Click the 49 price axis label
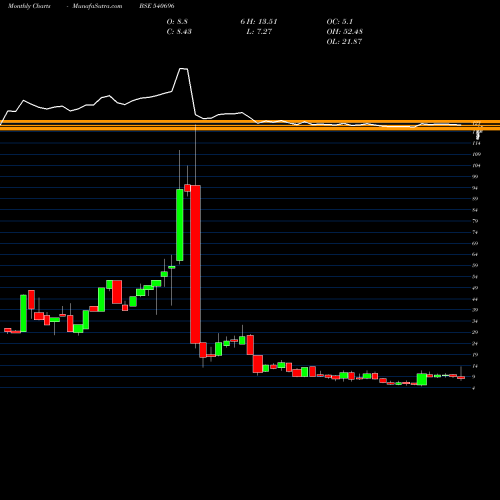 pyautogui.click(x=475, y=288)
